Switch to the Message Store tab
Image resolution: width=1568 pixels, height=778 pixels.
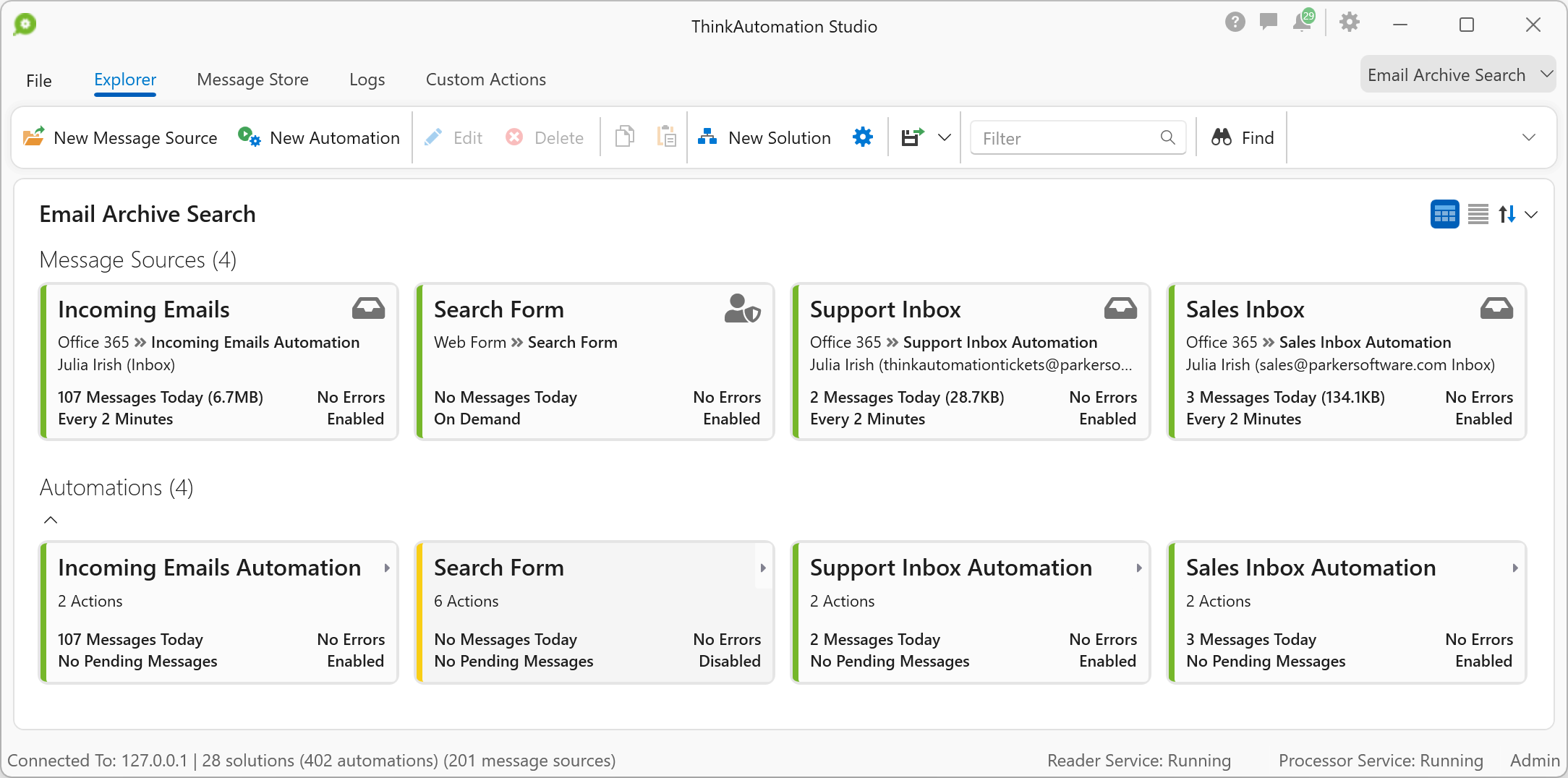[x=252, y=80]
